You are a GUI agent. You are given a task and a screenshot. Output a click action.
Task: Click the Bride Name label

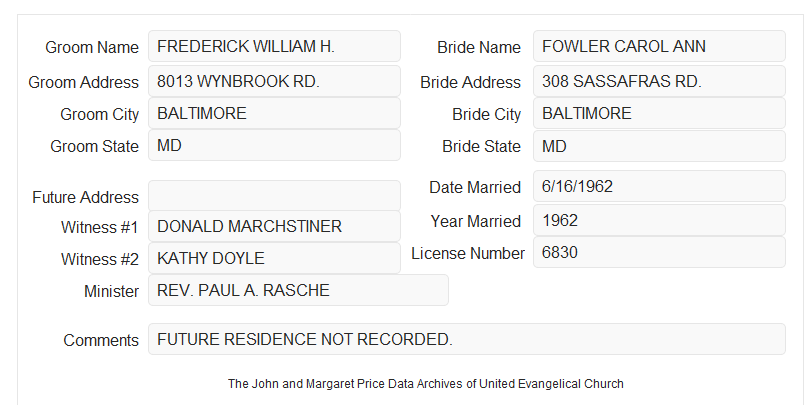point(479,47)
